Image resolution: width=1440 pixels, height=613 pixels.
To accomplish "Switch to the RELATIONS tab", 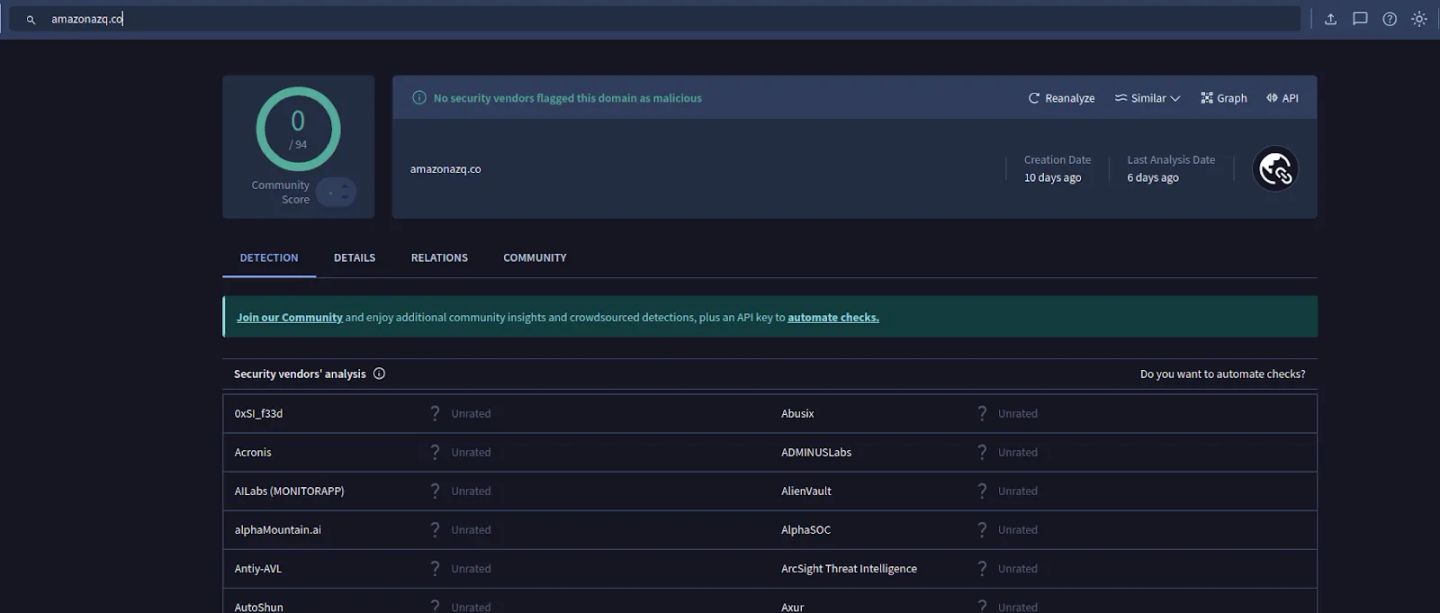I will pos(439,258).
